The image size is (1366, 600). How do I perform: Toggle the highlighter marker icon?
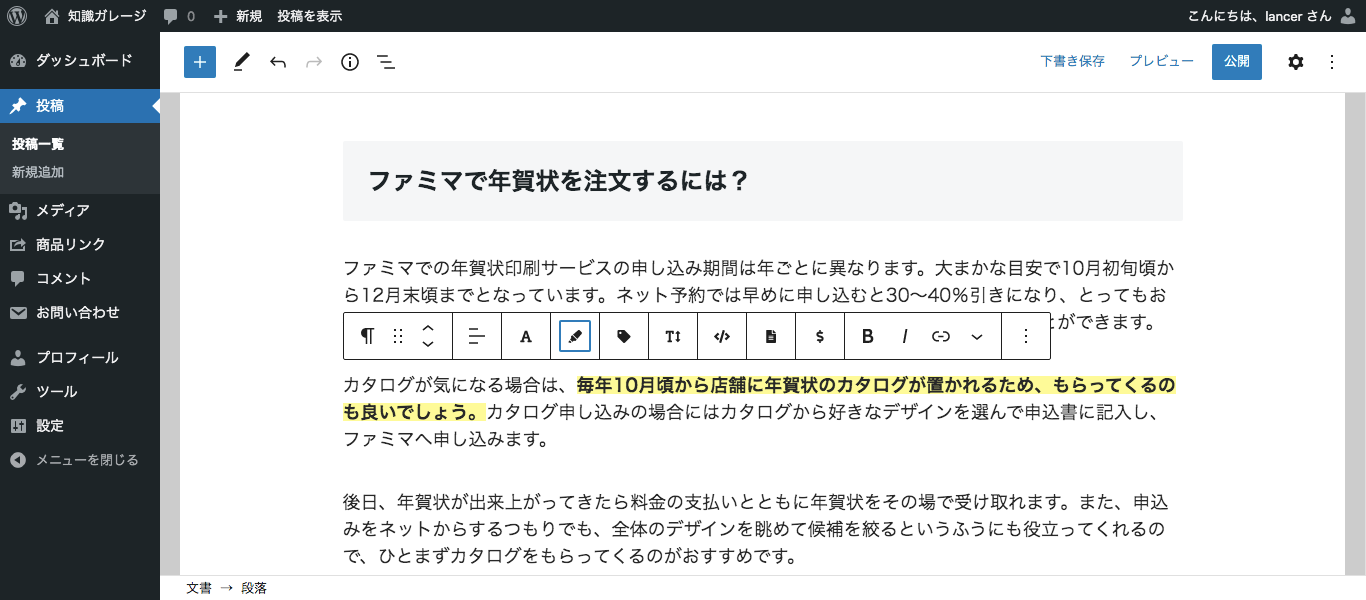575,336
